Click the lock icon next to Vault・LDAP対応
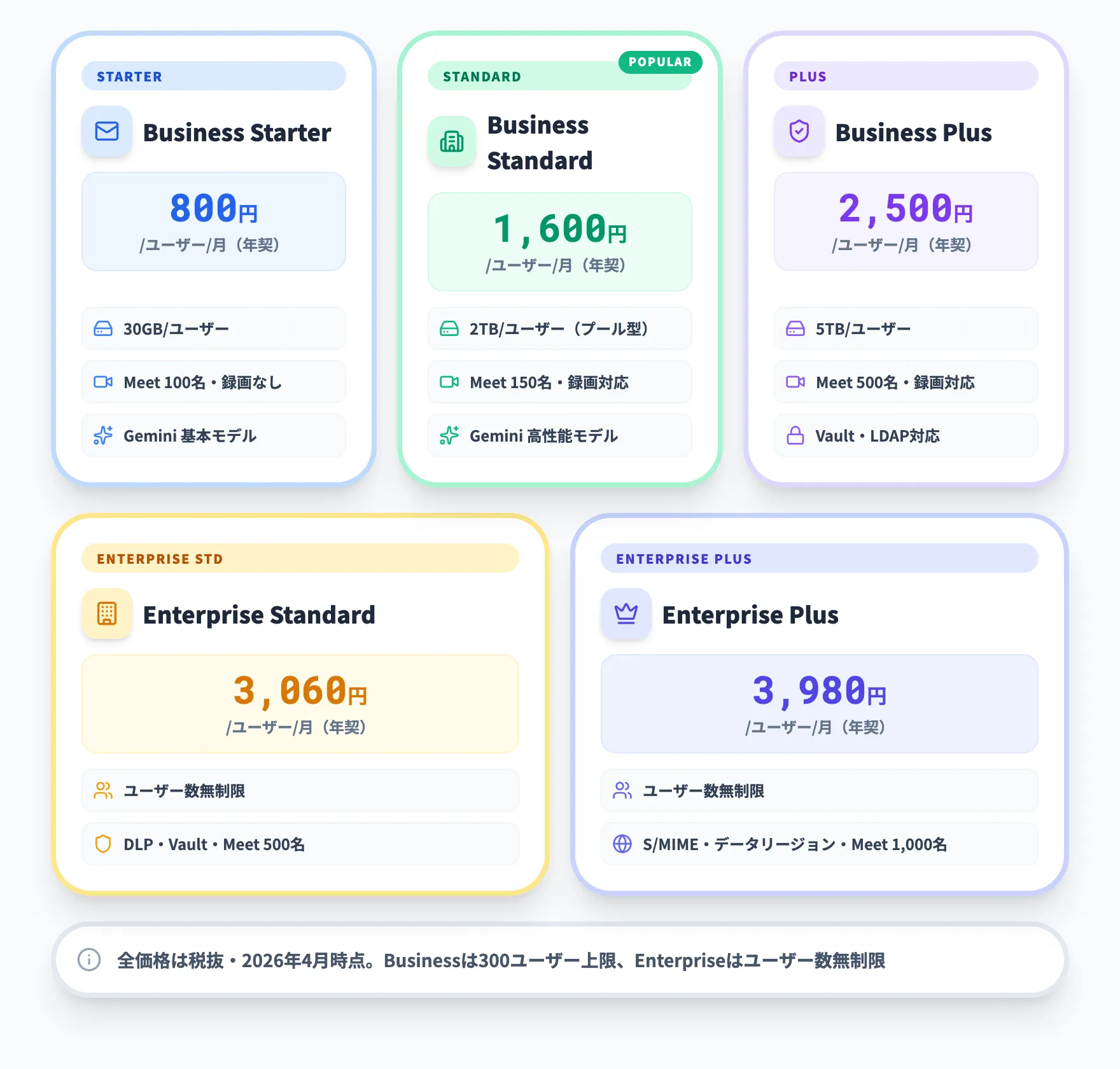 pyautogui.click(x=795, y=436)
